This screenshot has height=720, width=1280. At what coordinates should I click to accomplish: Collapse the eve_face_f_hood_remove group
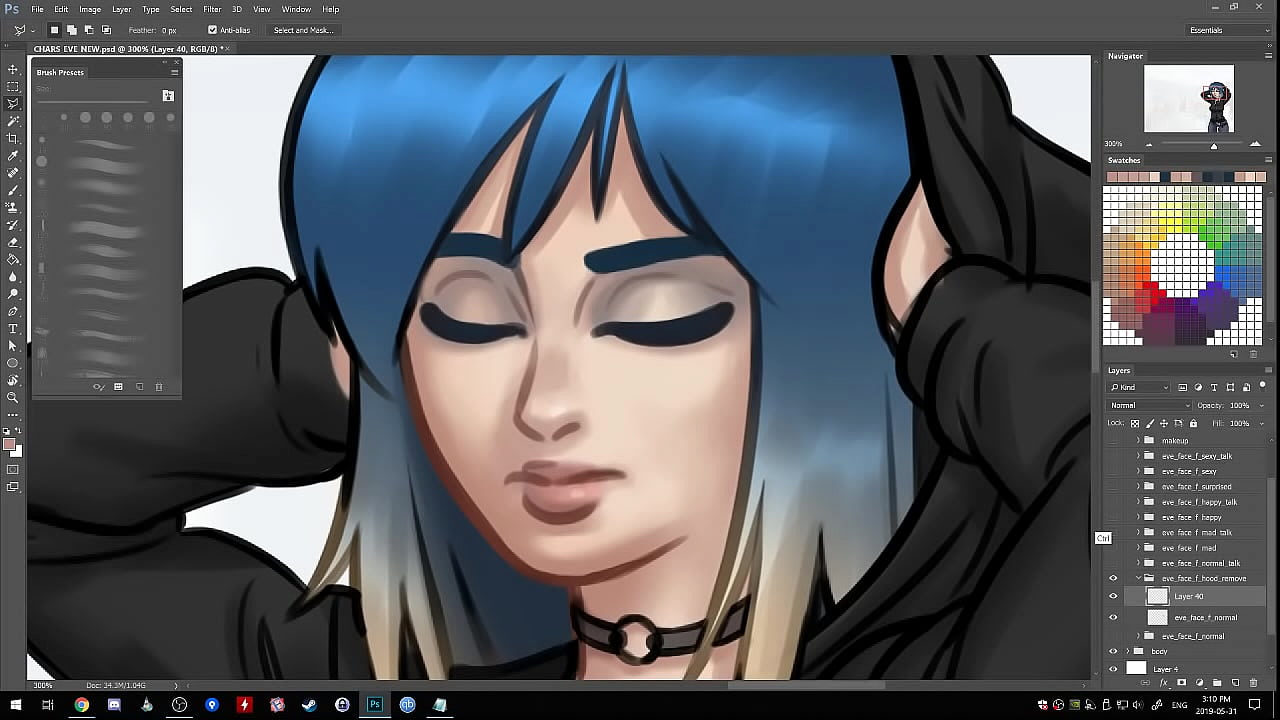[x=1137, y=578]
